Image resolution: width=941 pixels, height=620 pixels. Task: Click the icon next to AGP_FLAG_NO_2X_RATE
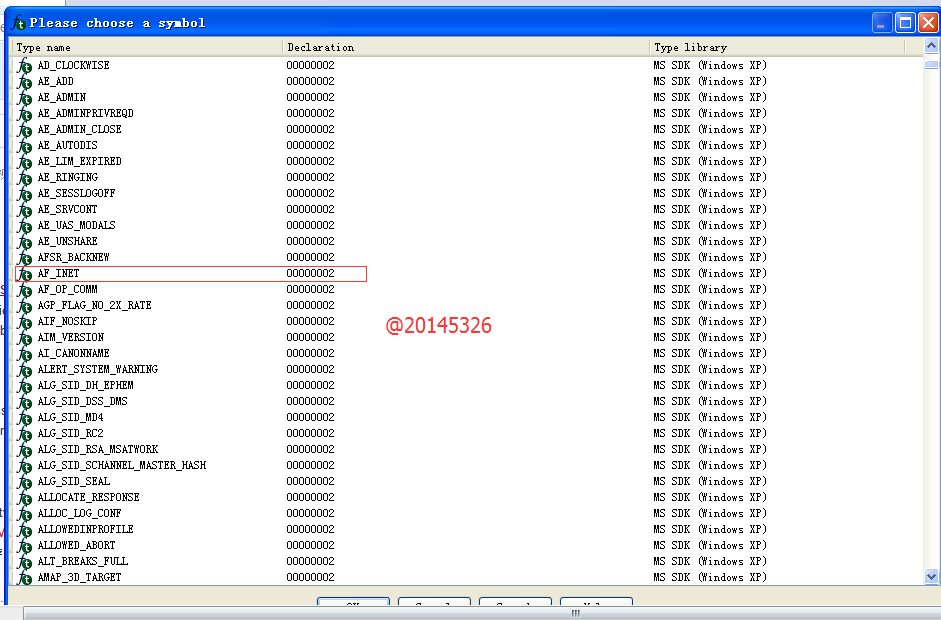click(24, 306)
